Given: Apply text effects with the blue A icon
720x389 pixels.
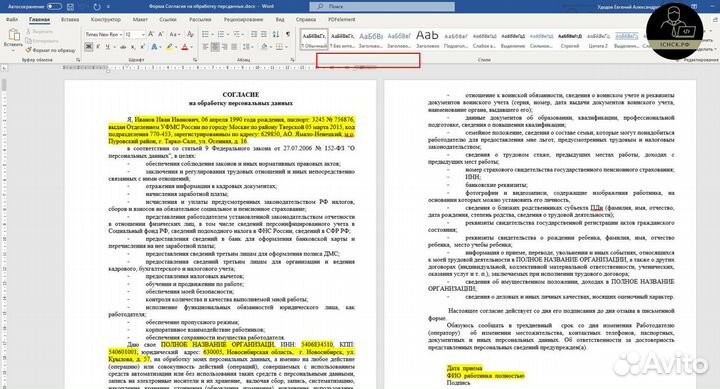Looking at the screenshot, I should click(154, 47).
